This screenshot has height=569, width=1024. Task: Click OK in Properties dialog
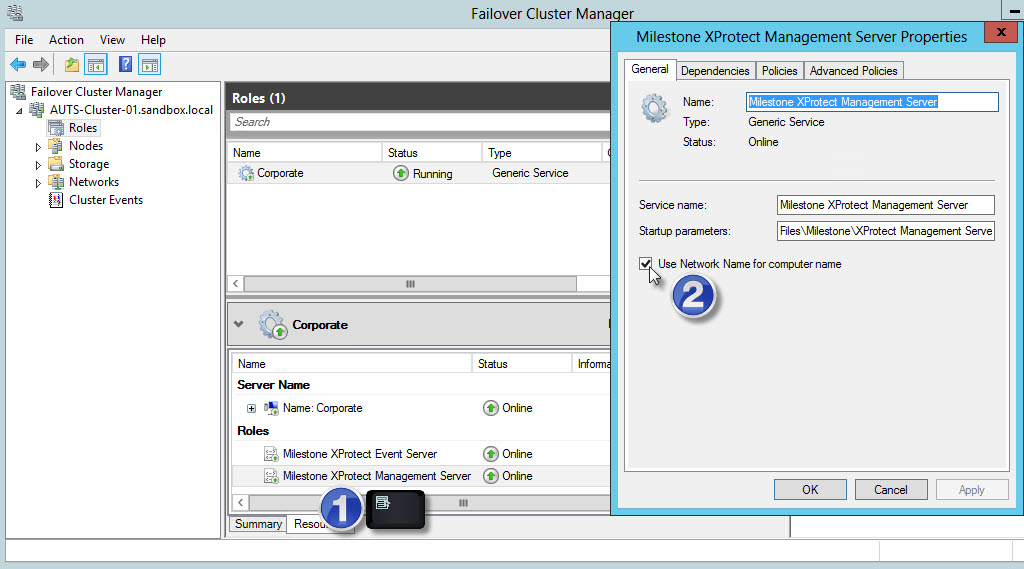[x=810, y=489]
